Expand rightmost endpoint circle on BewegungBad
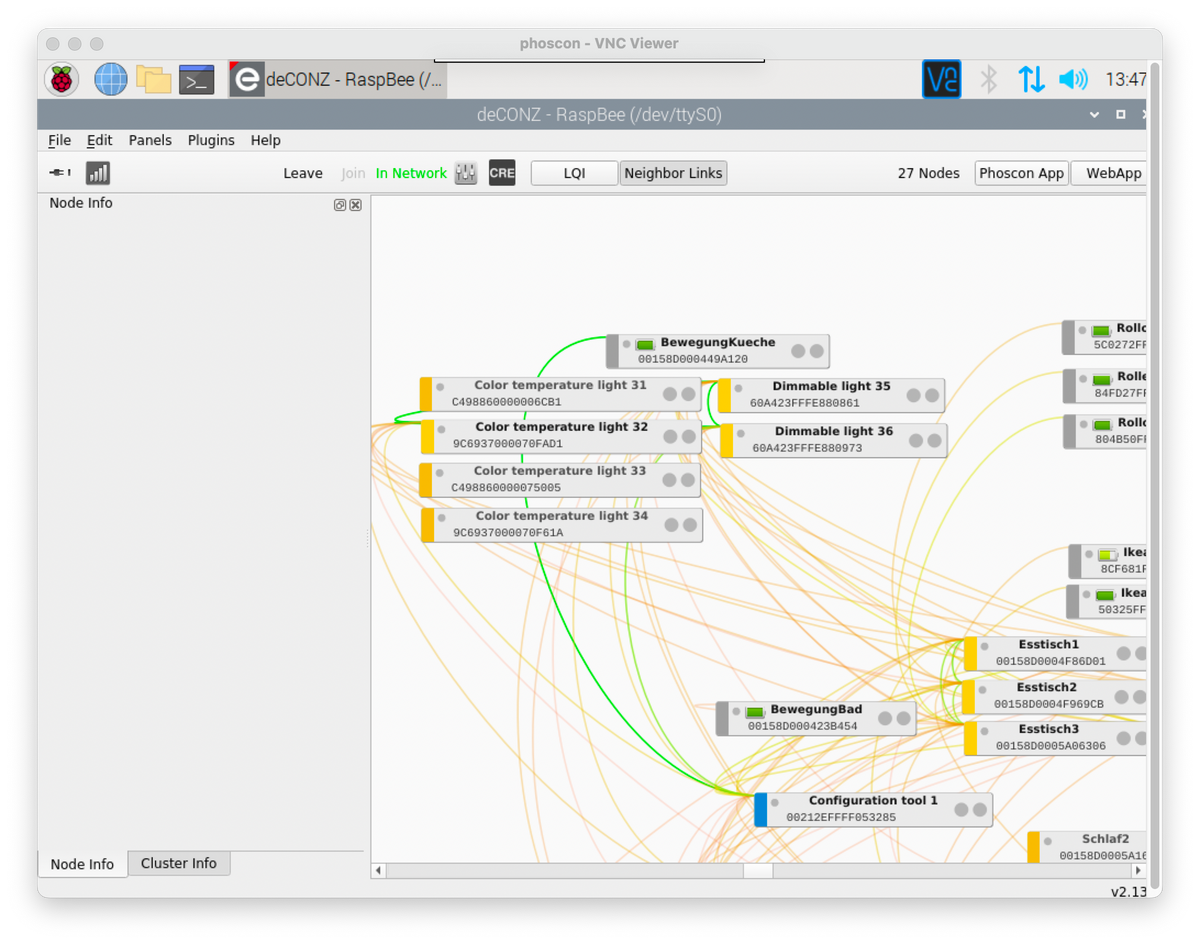The height and width of the screenshot is (944, 1200). point(903,718)
